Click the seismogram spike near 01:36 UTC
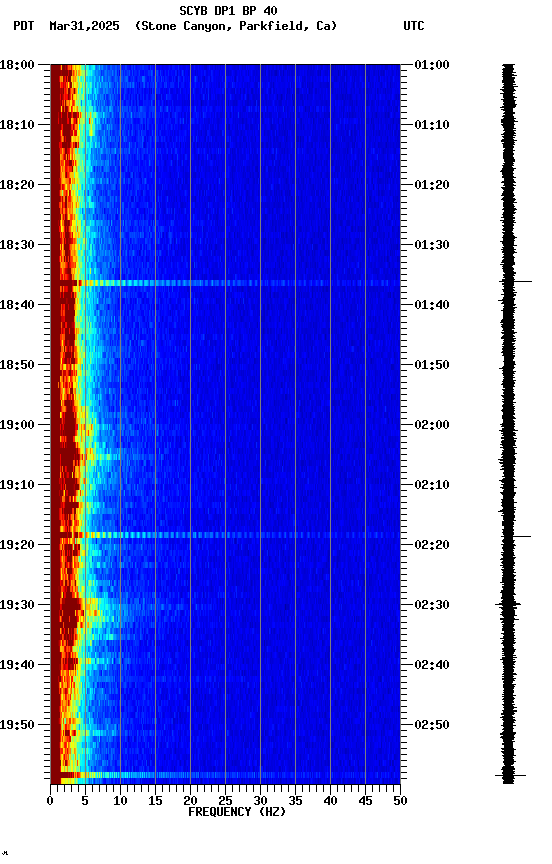 point(516,282)
